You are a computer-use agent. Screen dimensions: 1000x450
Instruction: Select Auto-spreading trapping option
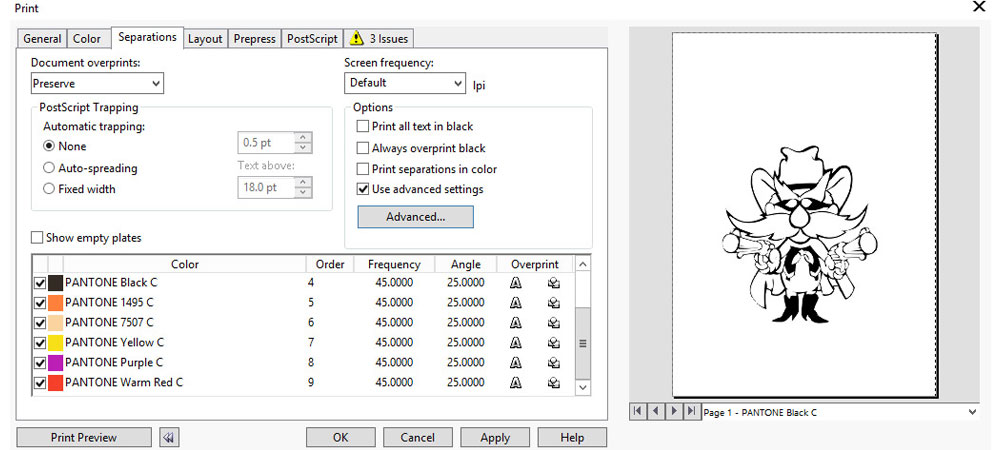(49, 168)
